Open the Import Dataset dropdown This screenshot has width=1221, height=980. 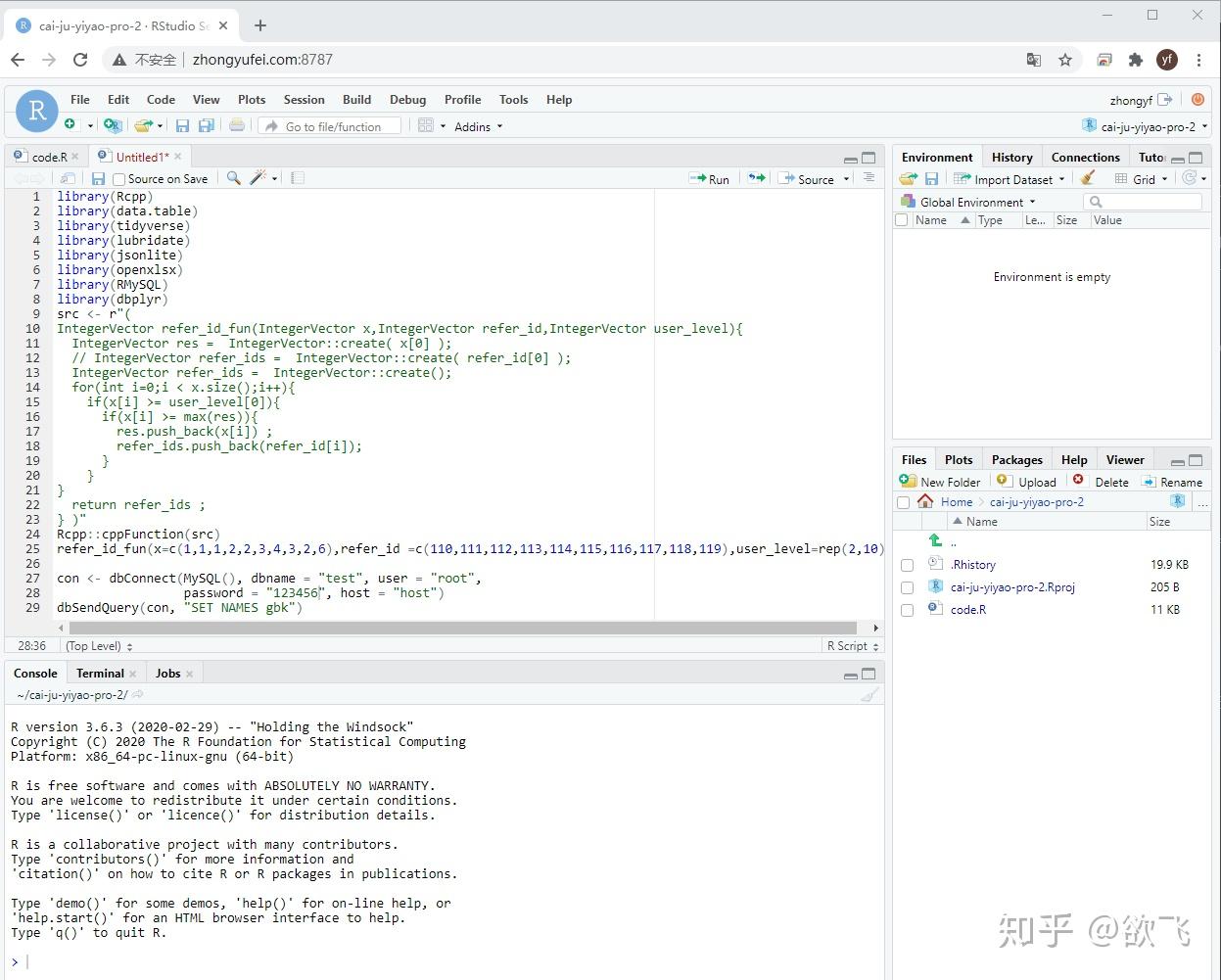coord(1009,178)
